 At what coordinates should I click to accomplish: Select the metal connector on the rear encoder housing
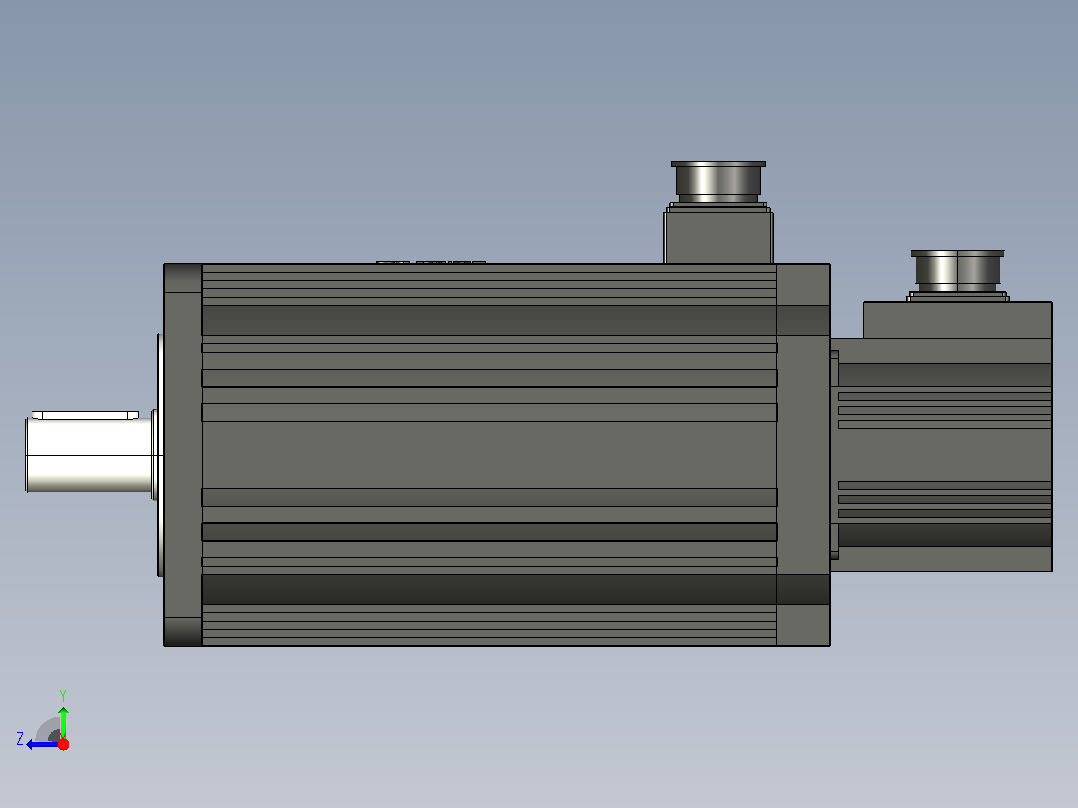tap(958, 271)
